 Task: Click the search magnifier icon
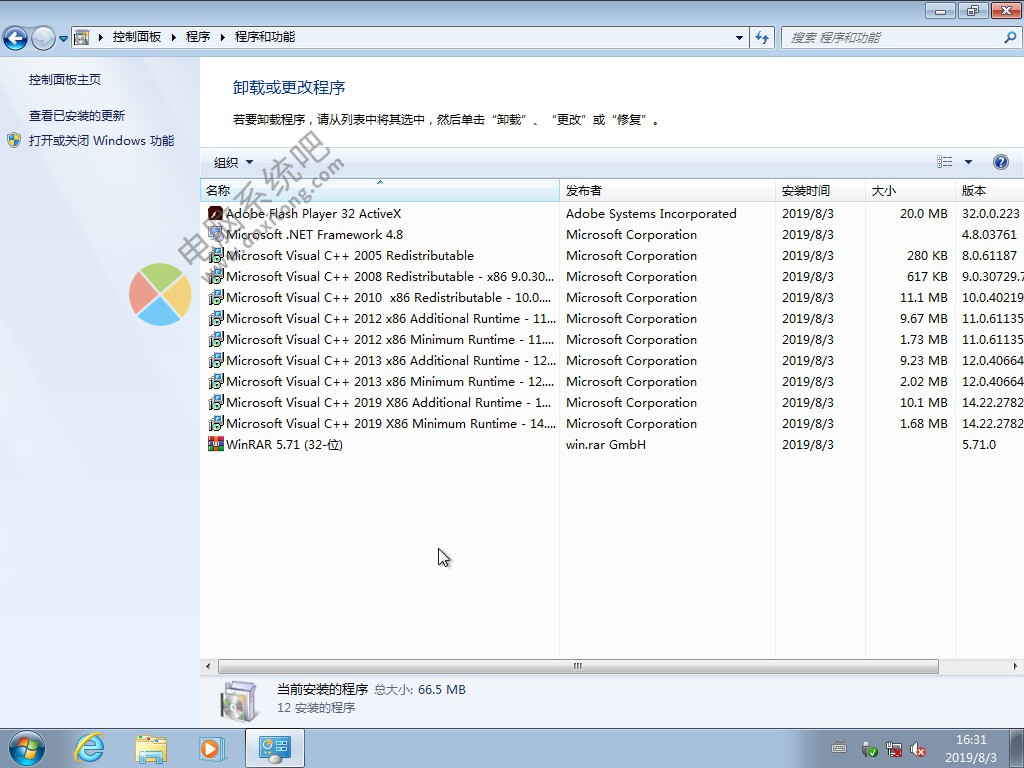[1010, 38]
